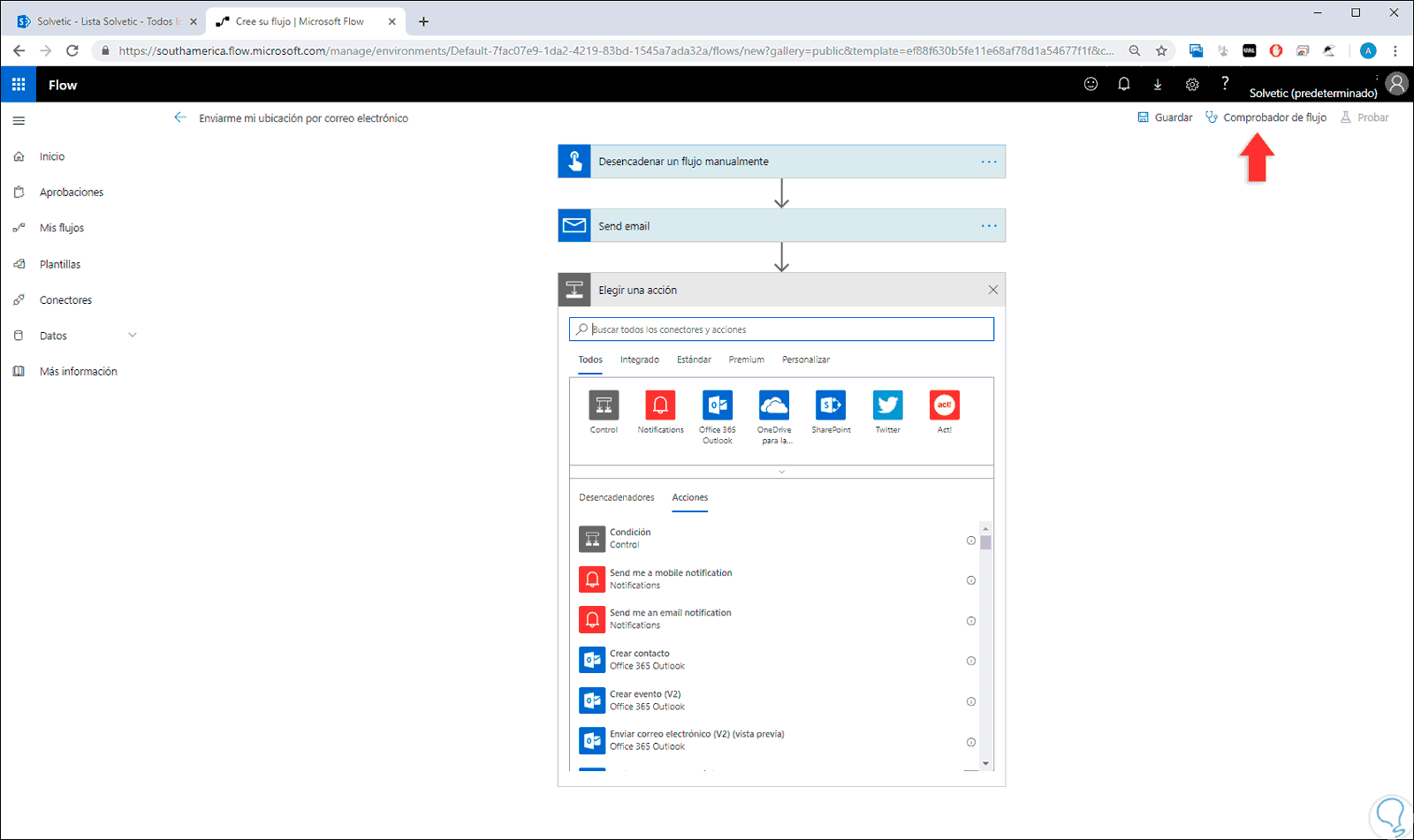Show info for Send me an email notification

(x=971, y=621)
